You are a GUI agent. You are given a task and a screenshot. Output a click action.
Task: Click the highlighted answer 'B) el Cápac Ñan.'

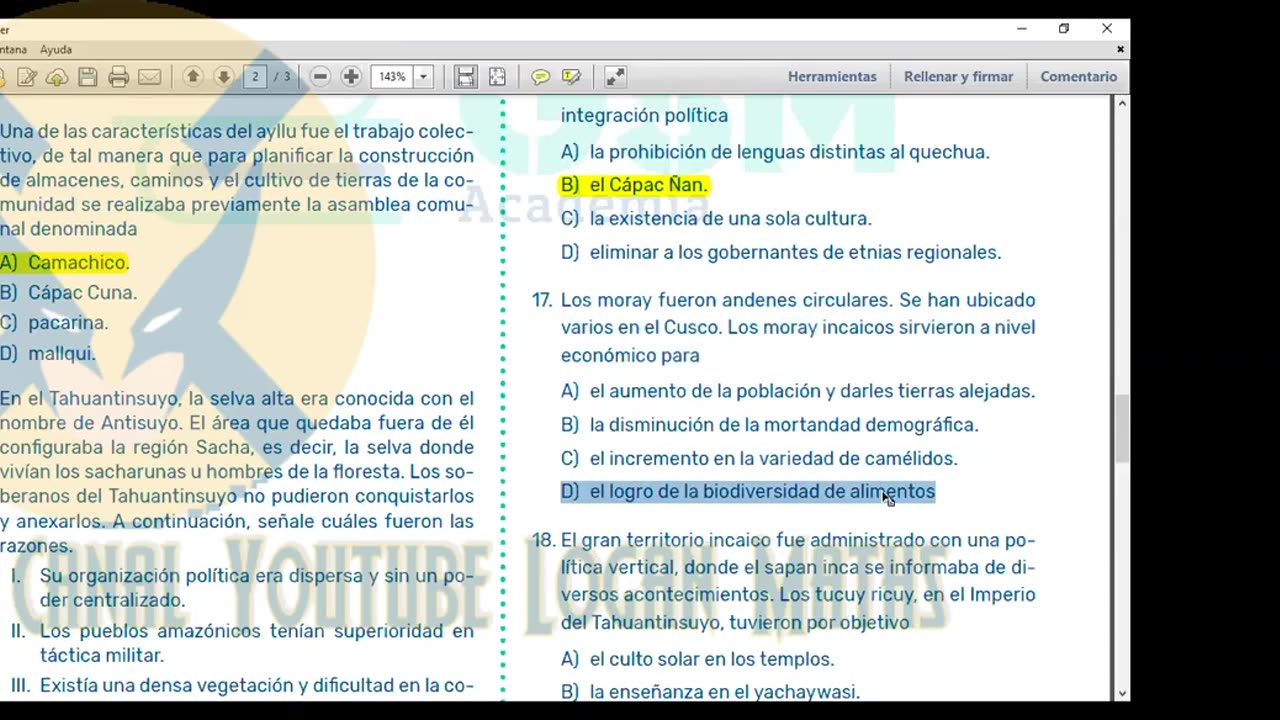pos(634,185)
